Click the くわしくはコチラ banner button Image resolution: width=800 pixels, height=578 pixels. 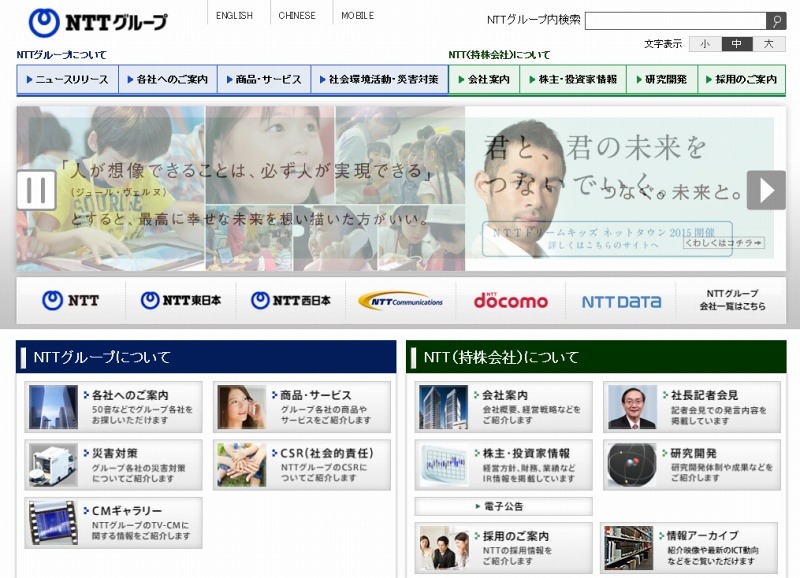point(724,243)
